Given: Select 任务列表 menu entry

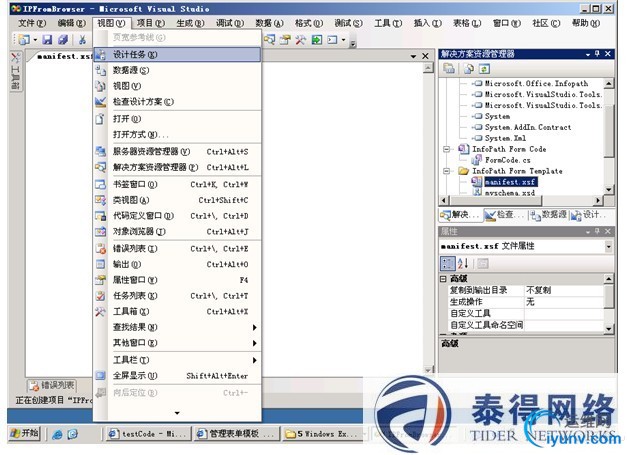Looking at the screenshot, I should coord(177,296).
